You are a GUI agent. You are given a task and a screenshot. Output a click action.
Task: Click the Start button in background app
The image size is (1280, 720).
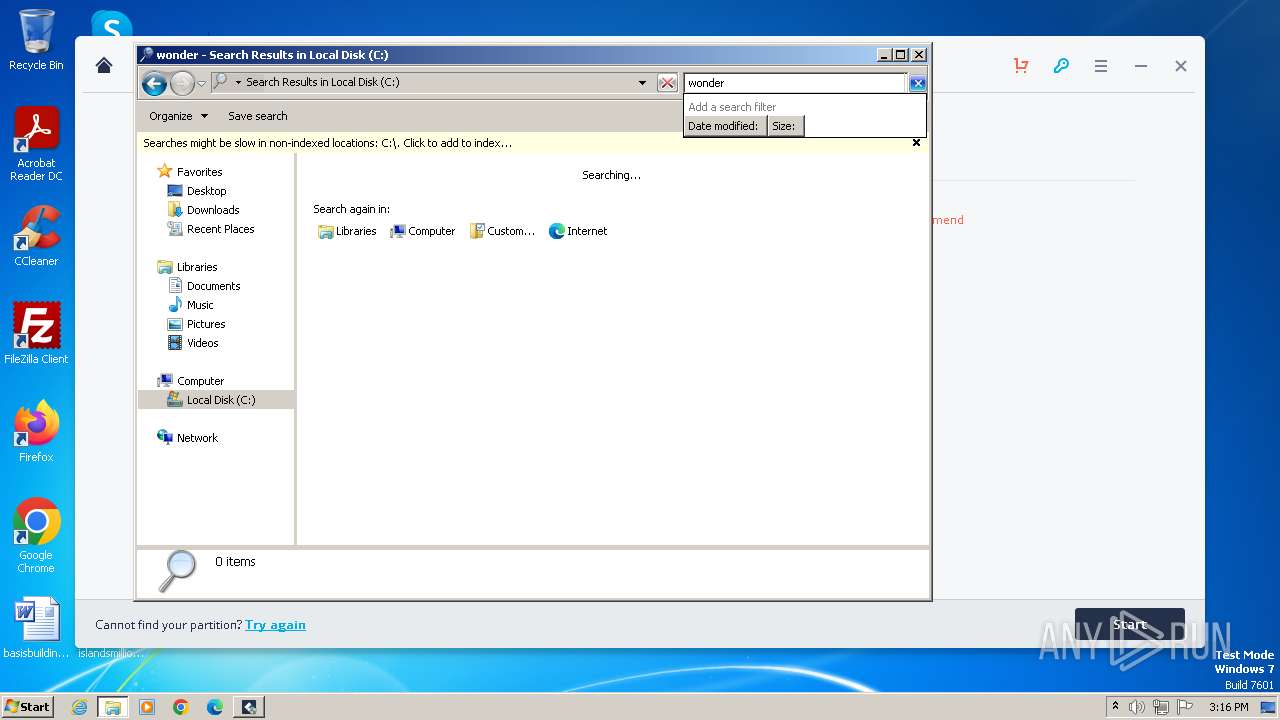pyautogui.click(x=1130, y=625)
